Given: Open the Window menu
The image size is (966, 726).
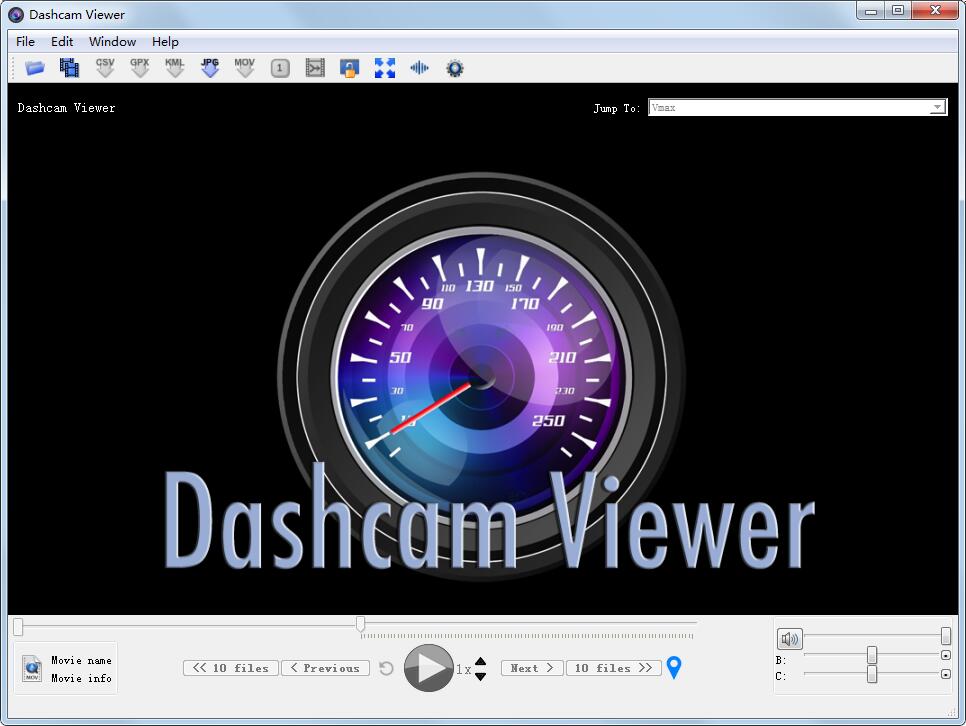Looking at the screenshot, I should point(112,41).
